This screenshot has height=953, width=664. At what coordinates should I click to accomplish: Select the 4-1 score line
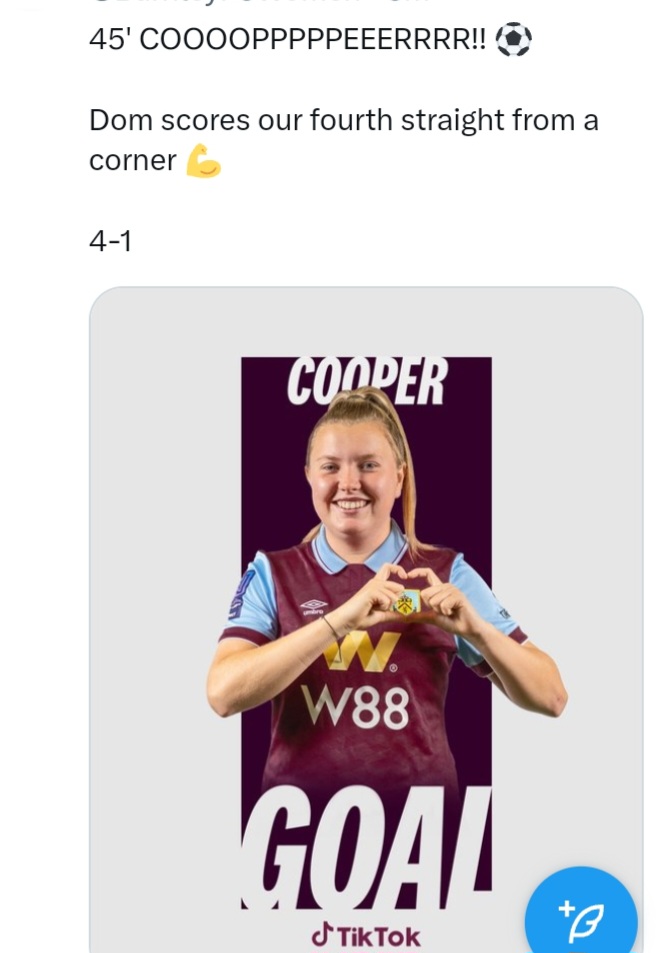click(x=110, y=241)
